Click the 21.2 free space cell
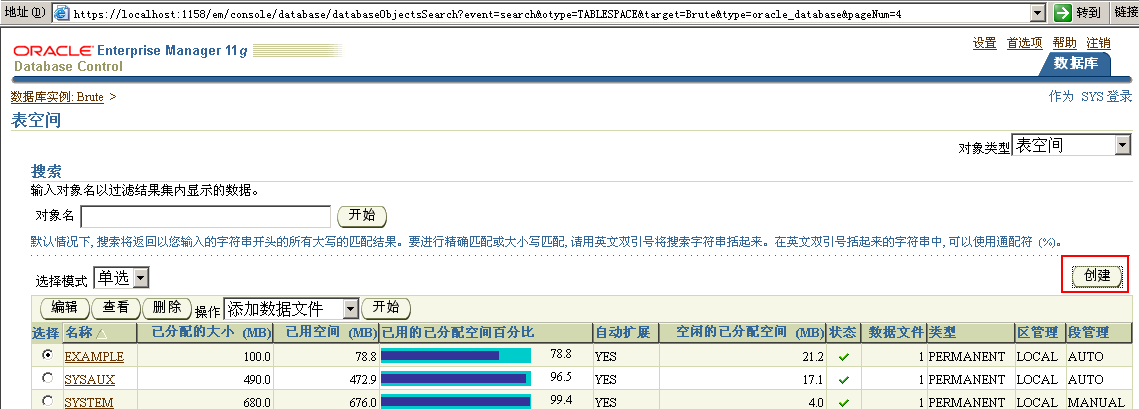Screen dimensions: 1139x409 (814, 357)
